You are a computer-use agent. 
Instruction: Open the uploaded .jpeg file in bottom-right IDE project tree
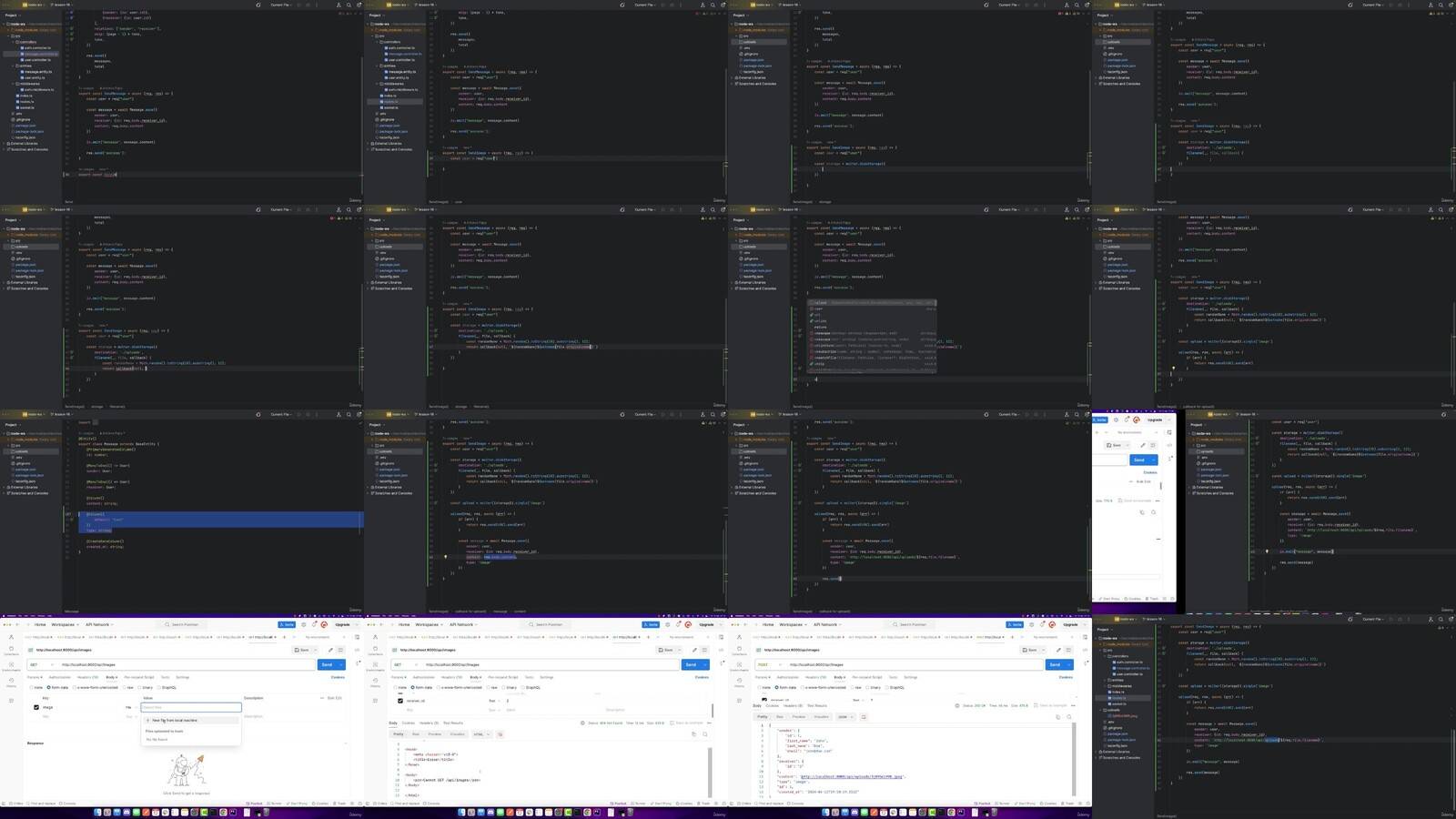(1125, 716)
